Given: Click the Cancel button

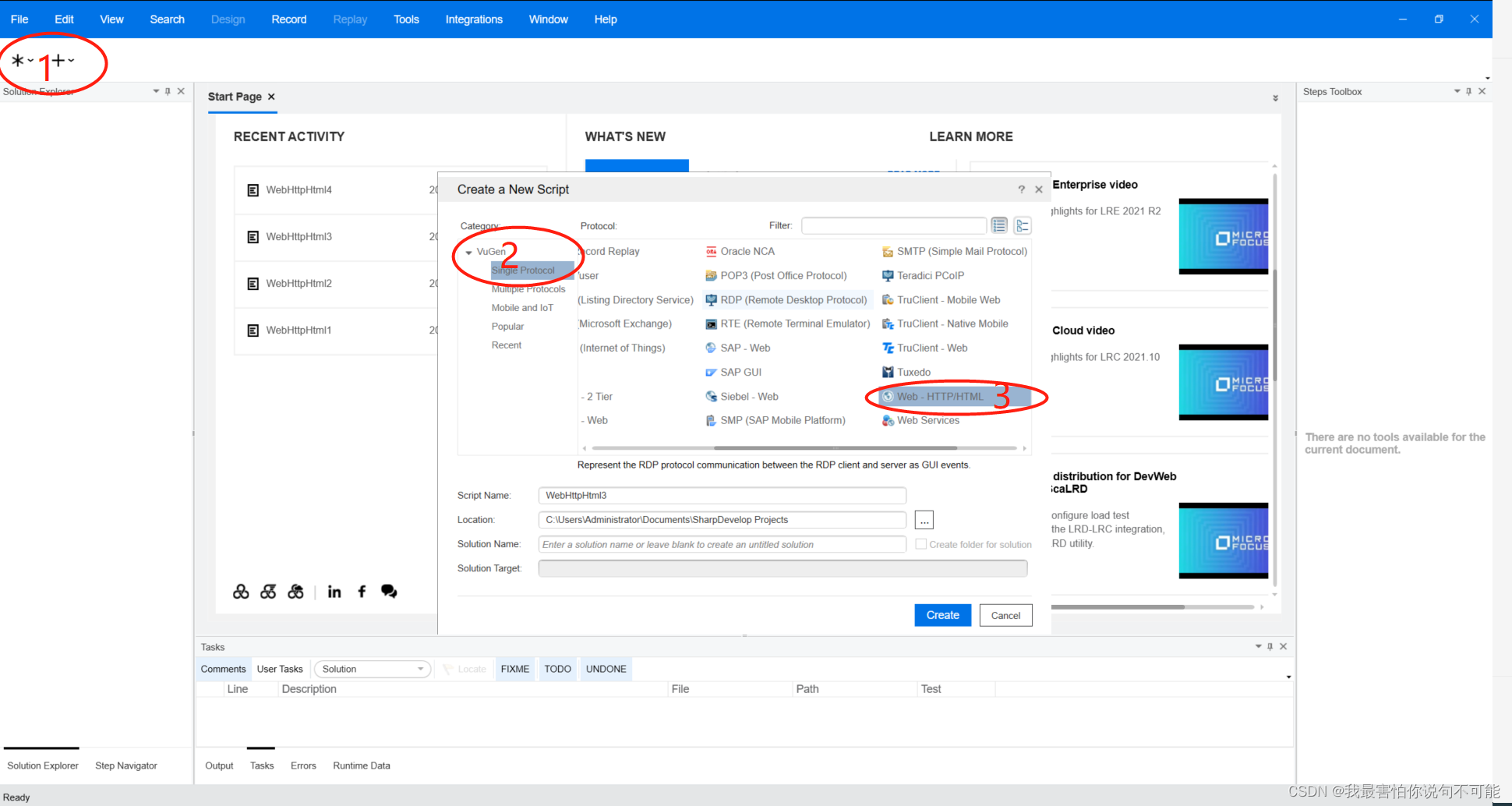Looking at the screenshot, I should point(1005,615).
